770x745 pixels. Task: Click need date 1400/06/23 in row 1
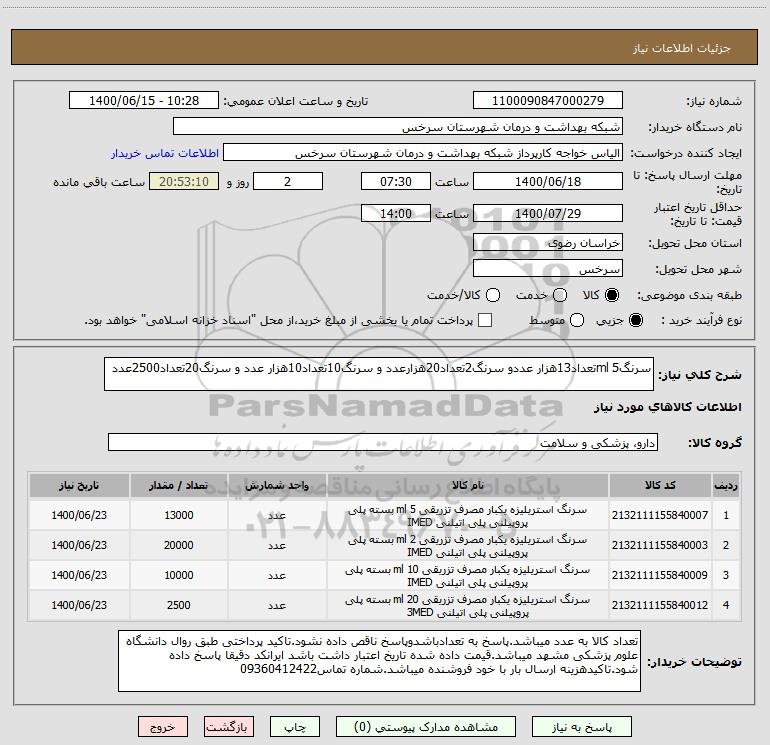point(79,515)
